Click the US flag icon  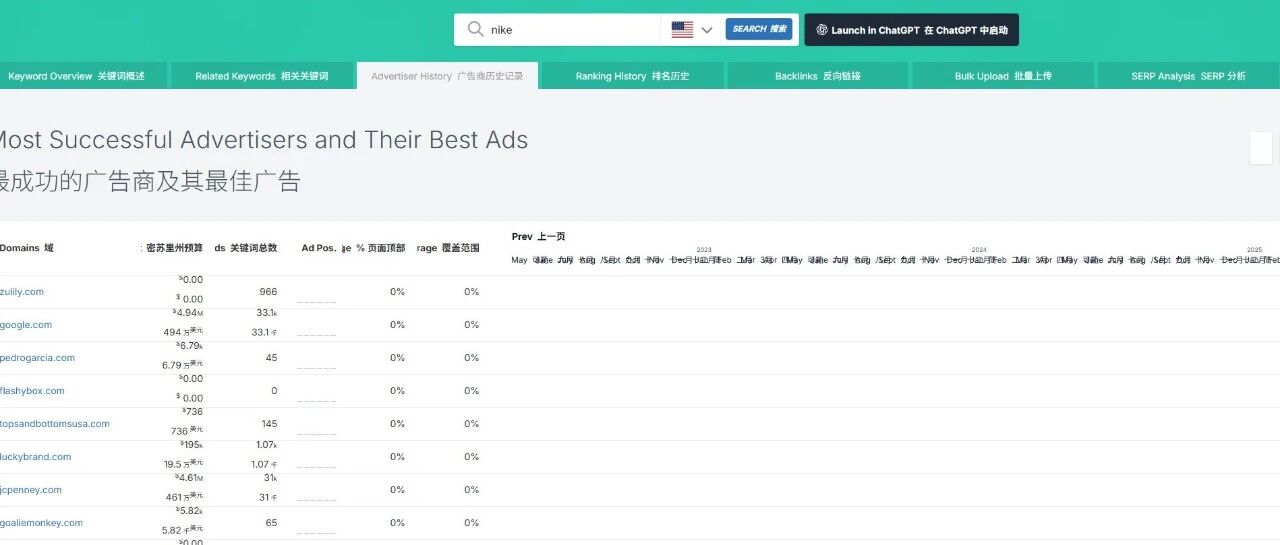[682, 30]
